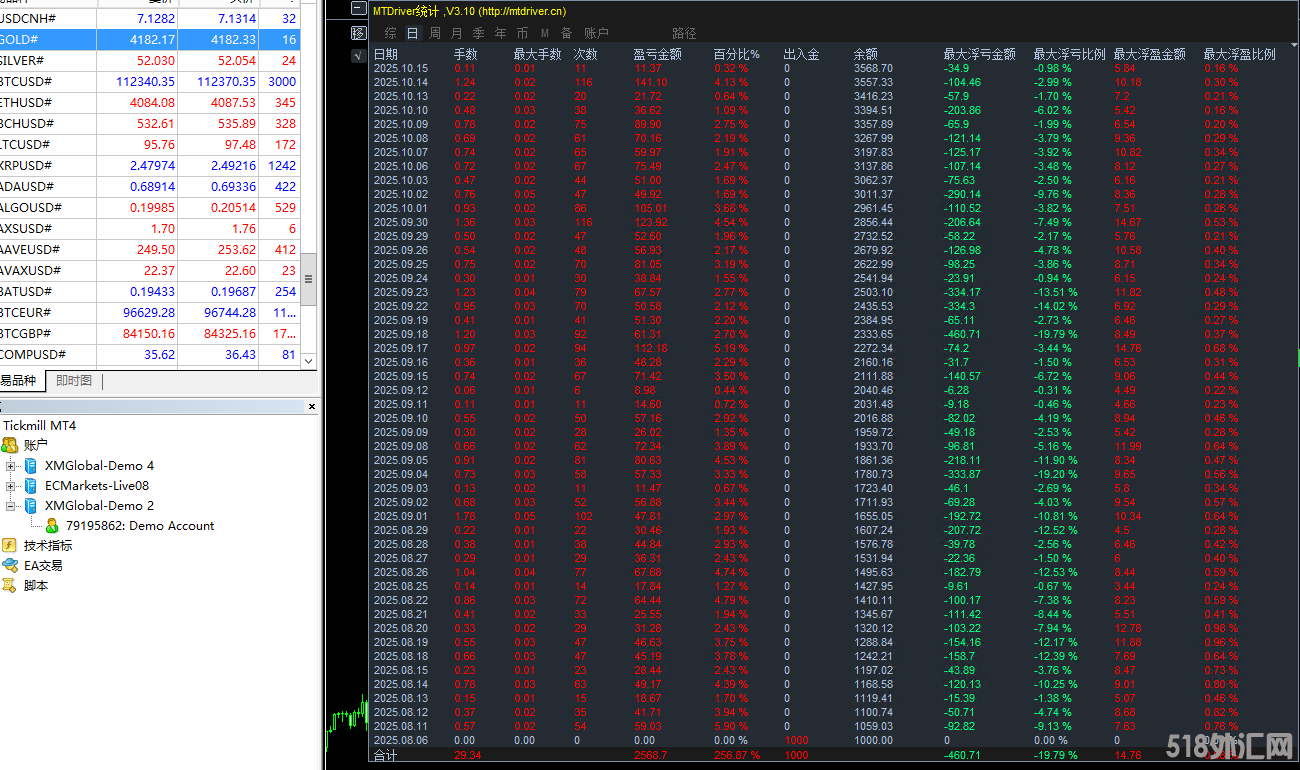Switch statistics to 周 weekly view
This screenshot has height=770, width=1300.
[434, 33]
